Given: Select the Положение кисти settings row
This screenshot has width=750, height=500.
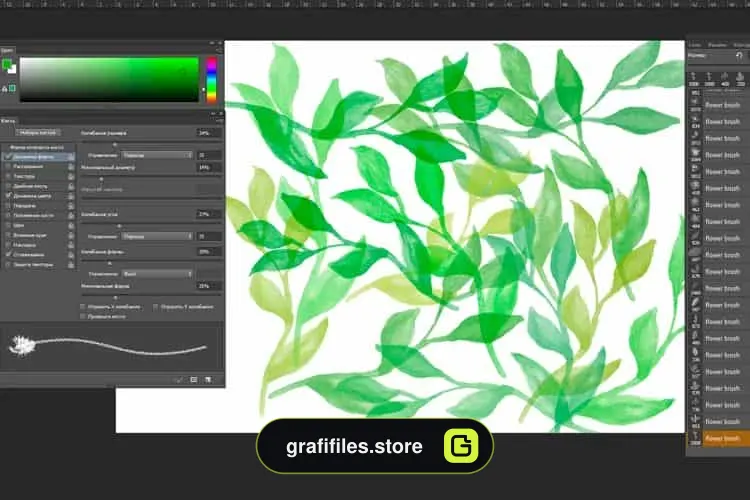Looking at the screenshot, I should tap(37, 215).
